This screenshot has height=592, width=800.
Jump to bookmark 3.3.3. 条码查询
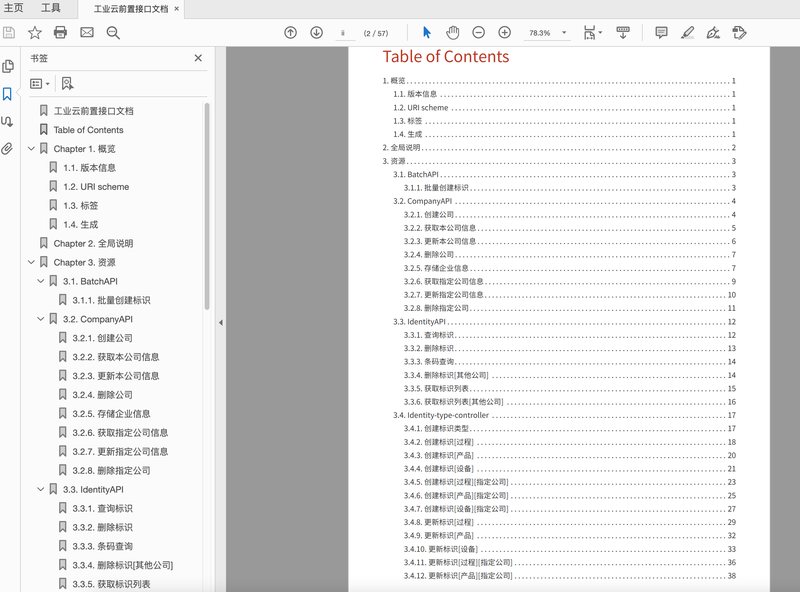coord(103,546)
